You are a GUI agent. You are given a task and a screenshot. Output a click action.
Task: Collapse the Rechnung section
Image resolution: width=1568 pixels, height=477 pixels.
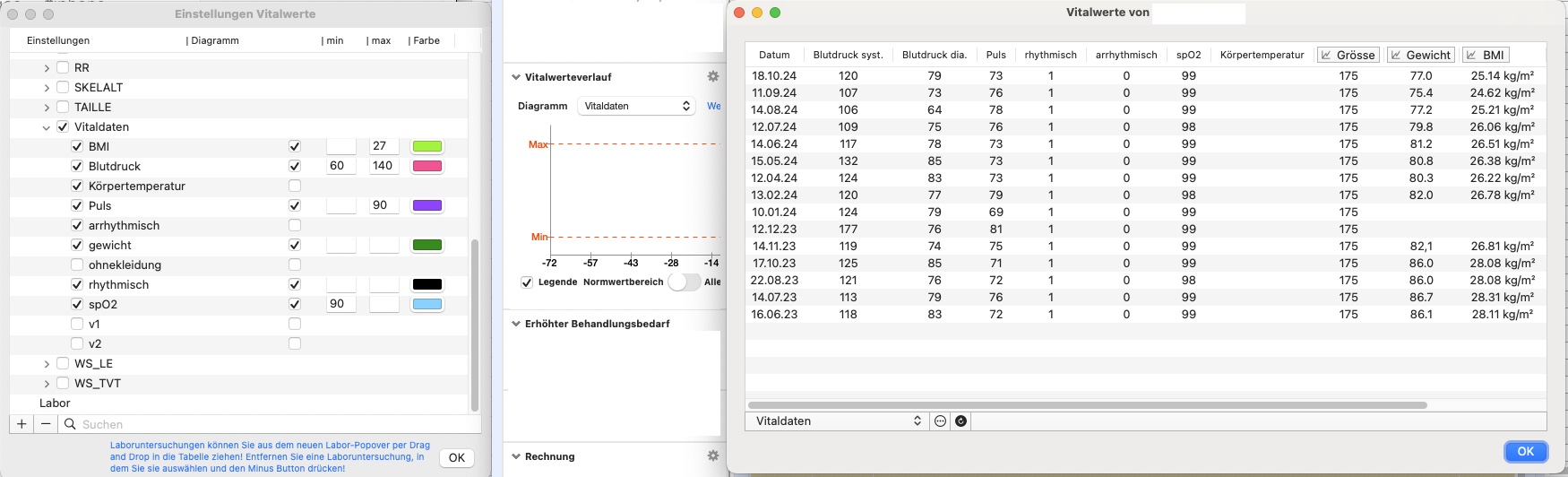tap(516, 456)
